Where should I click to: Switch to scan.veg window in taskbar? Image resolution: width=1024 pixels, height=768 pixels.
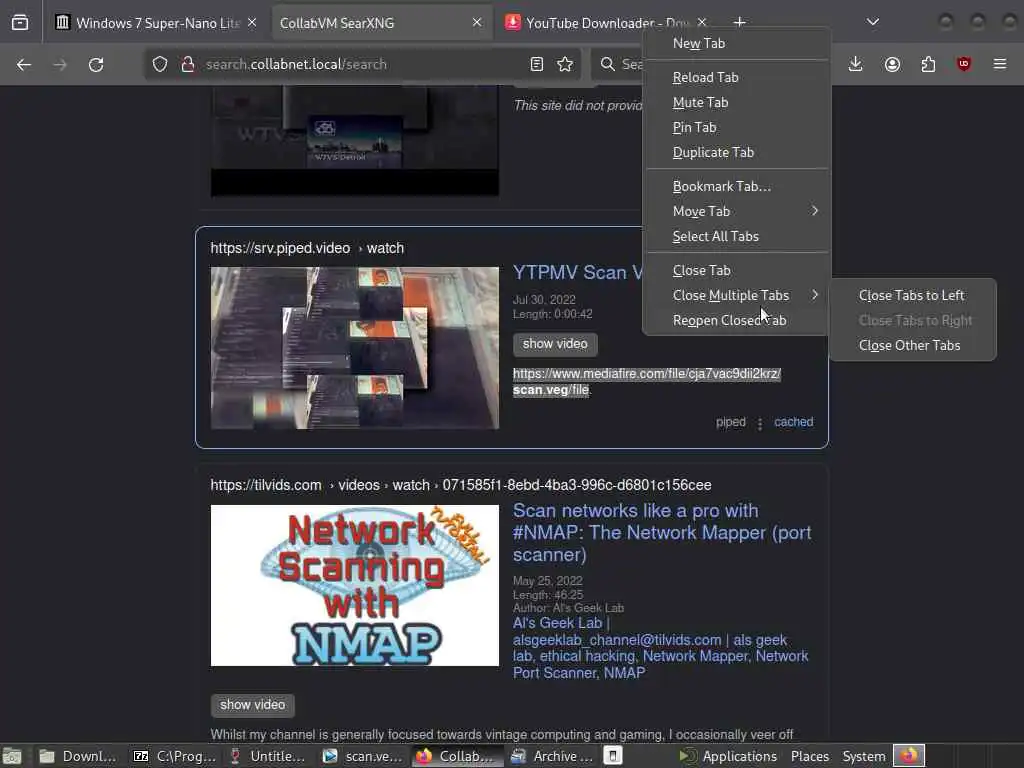point(363,756)
